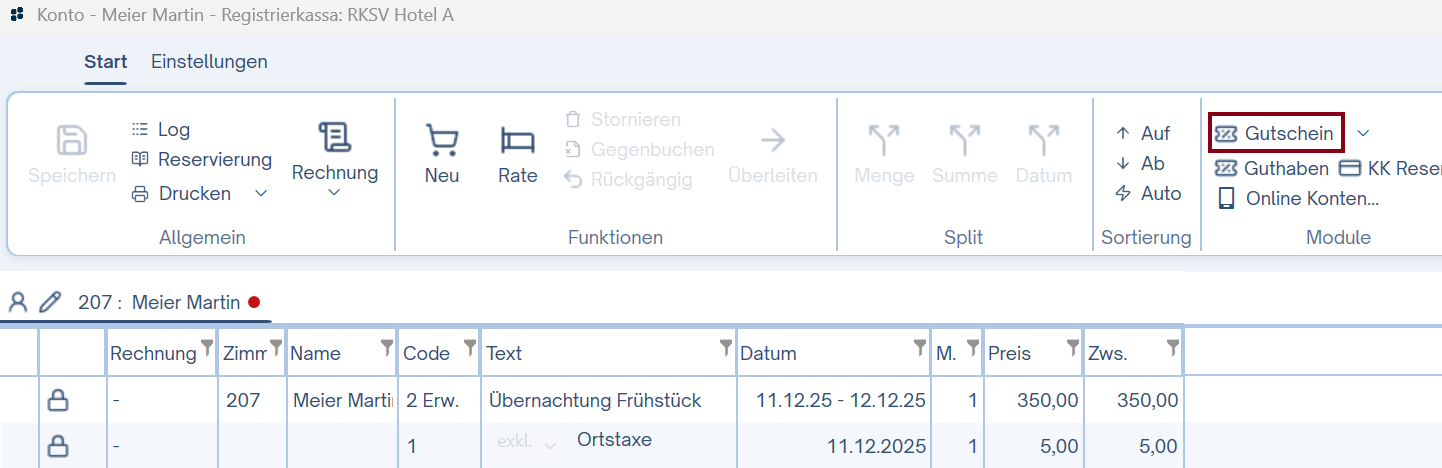Viewport: 1442px width, 468px height.
Task: Click the Neu shopping cart icon
Action: [441, 141]
